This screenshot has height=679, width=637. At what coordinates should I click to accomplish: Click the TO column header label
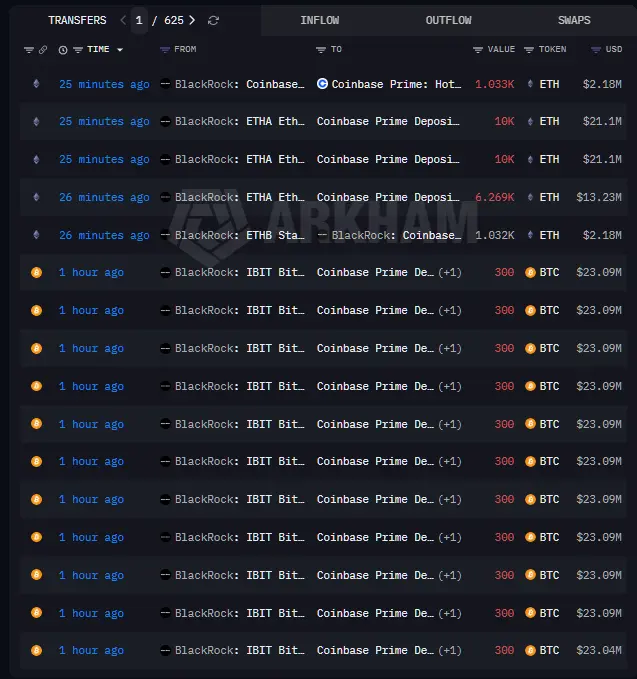tap(336, 49)
